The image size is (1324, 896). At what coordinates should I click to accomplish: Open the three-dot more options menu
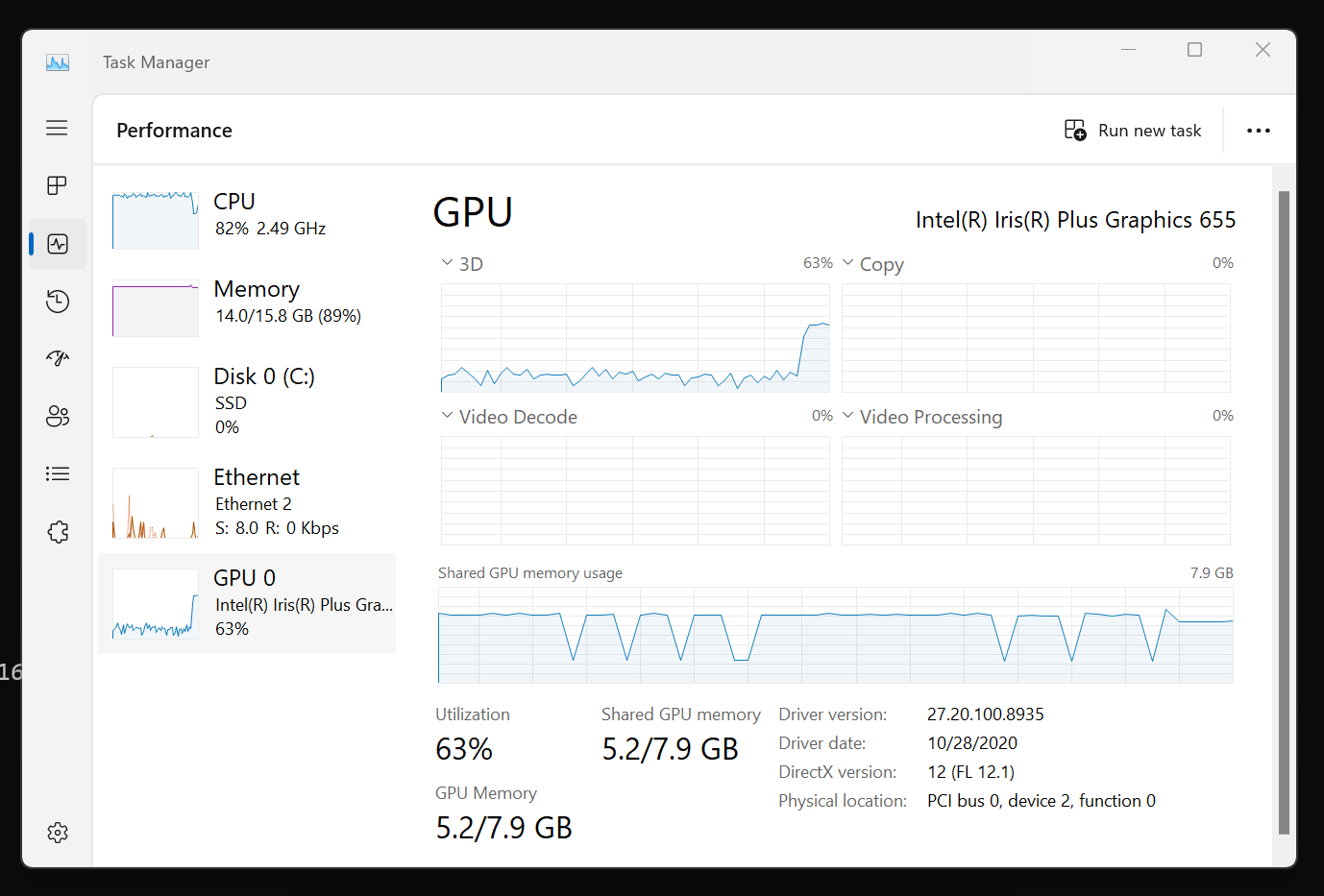pyautogui.click(x=1258, y=131)
